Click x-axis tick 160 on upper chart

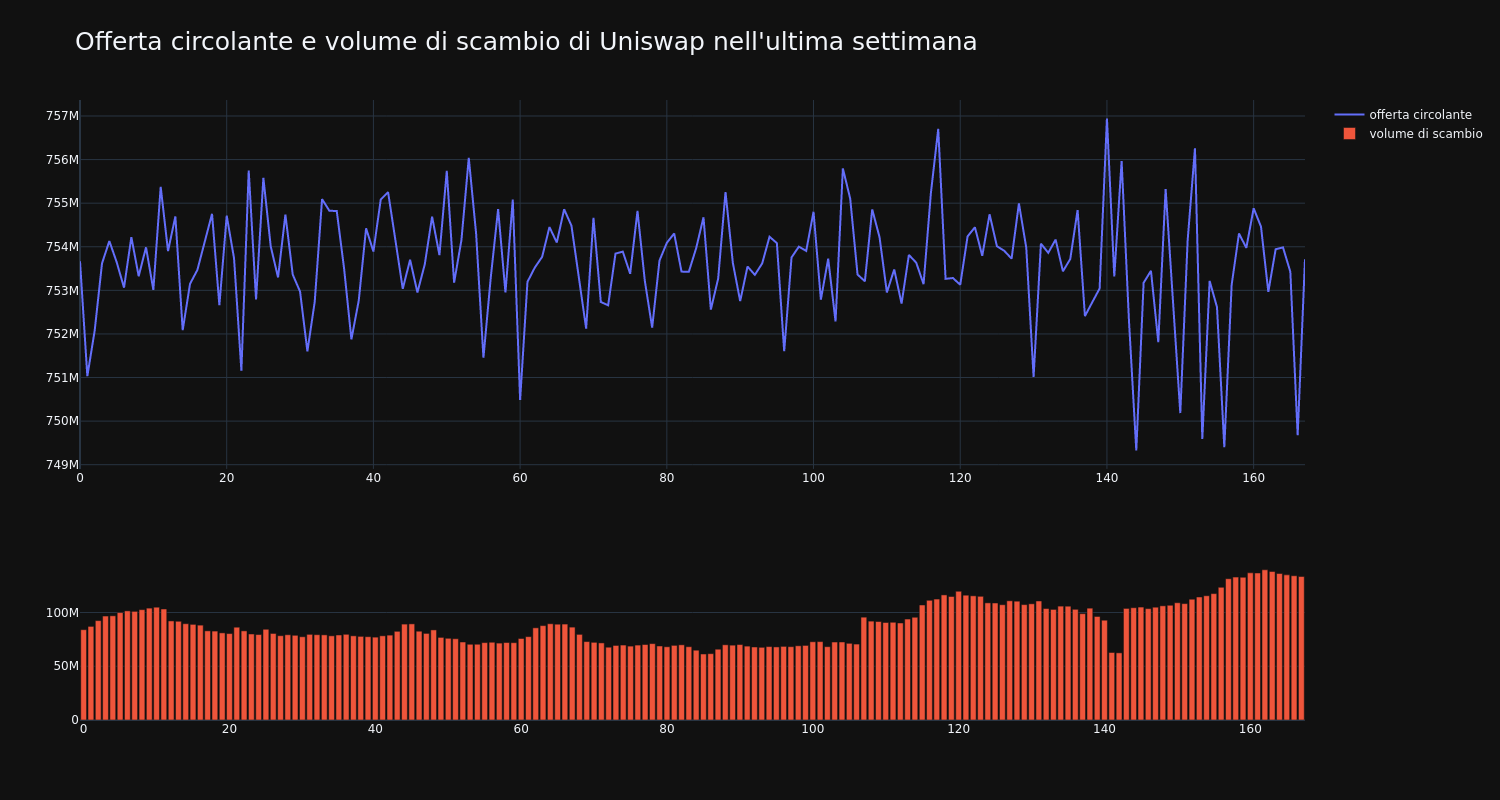pyautogui.click(x=1253, y=478)
